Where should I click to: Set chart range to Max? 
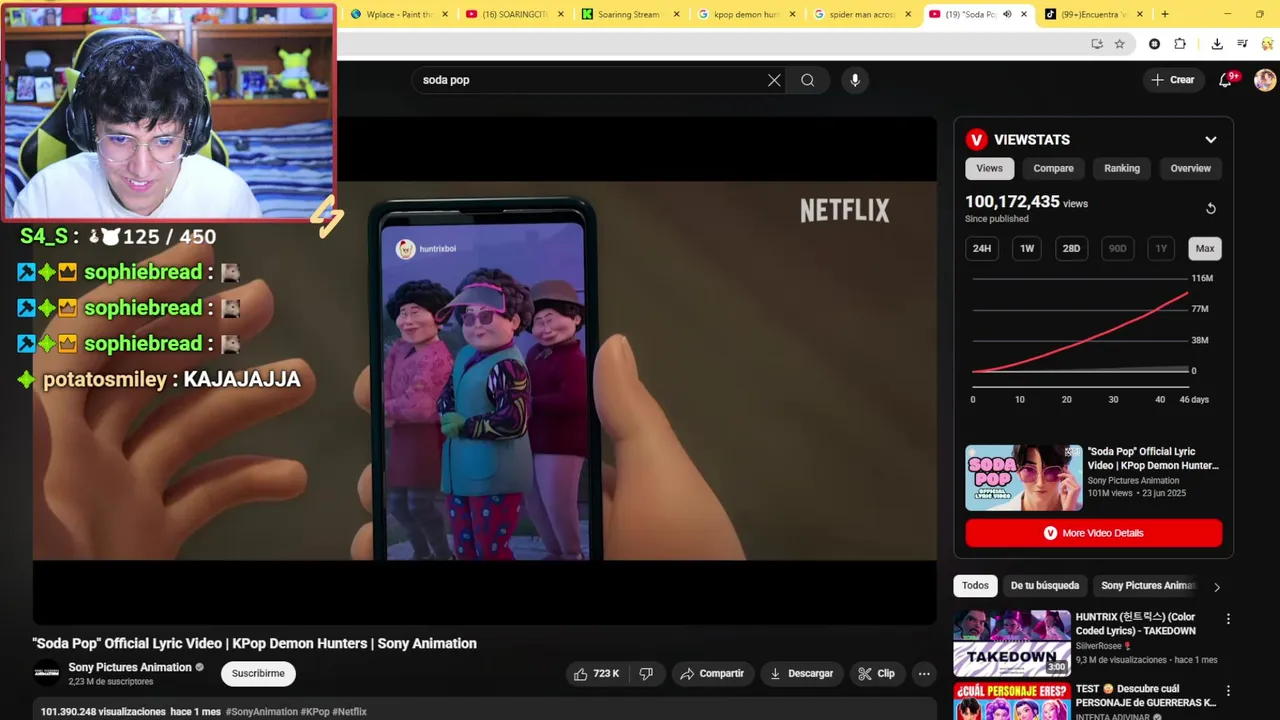[x=1205, y=249]
